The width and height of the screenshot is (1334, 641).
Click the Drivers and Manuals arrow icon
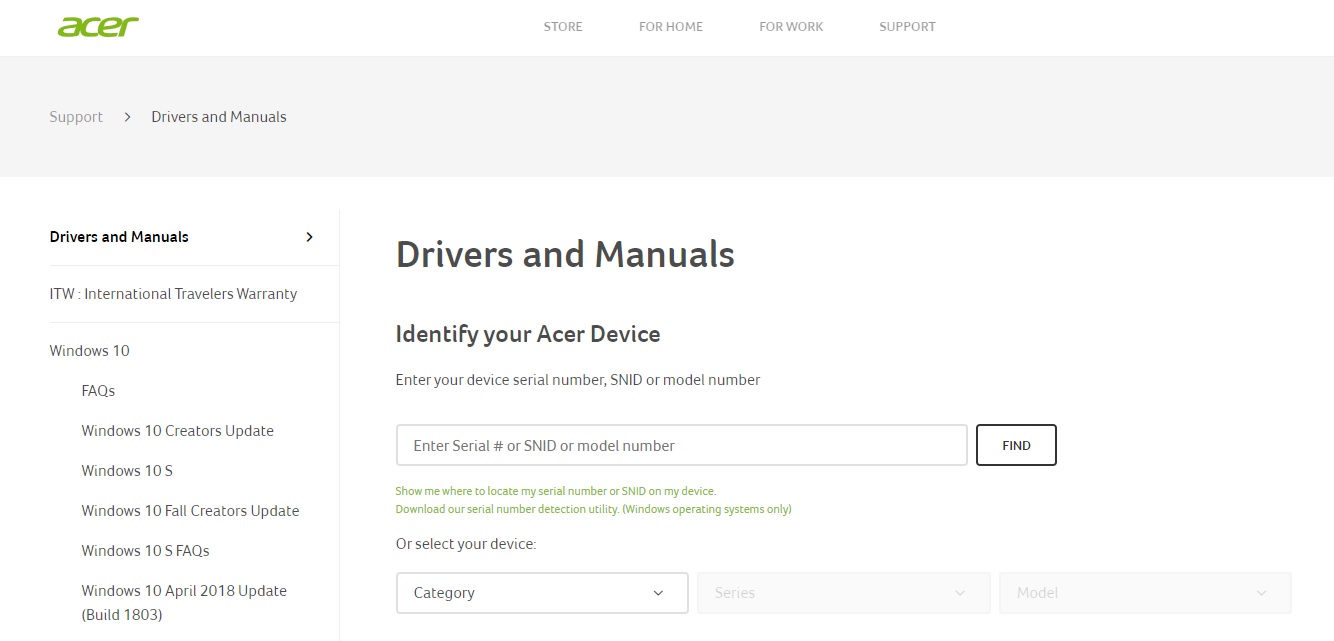309,237
